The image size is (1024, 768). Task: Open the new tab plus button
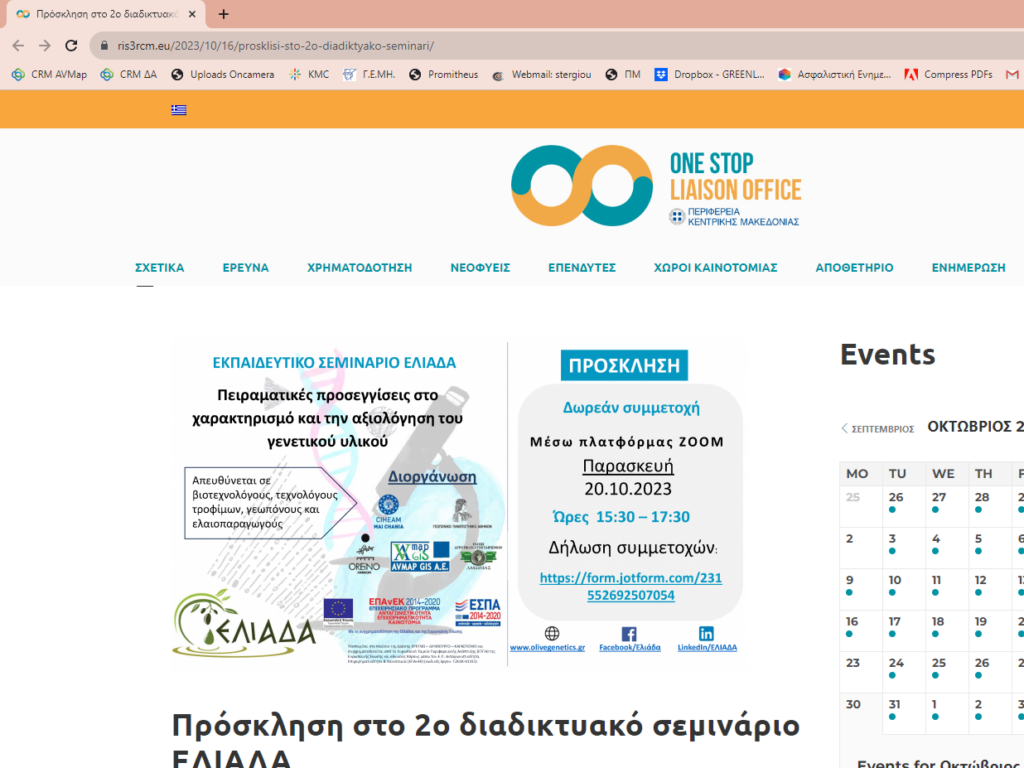point(223,14)
